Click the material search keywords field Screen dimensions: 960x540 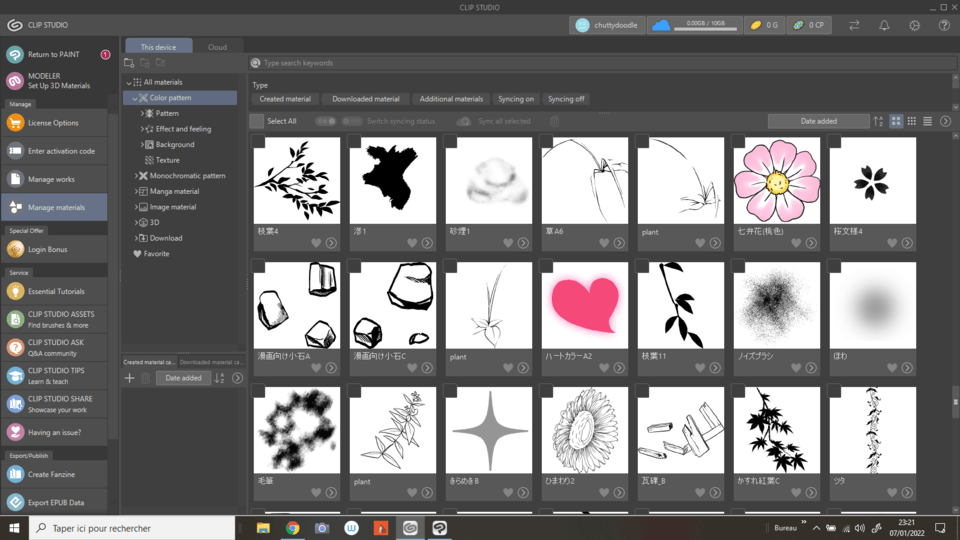point(603,63)
